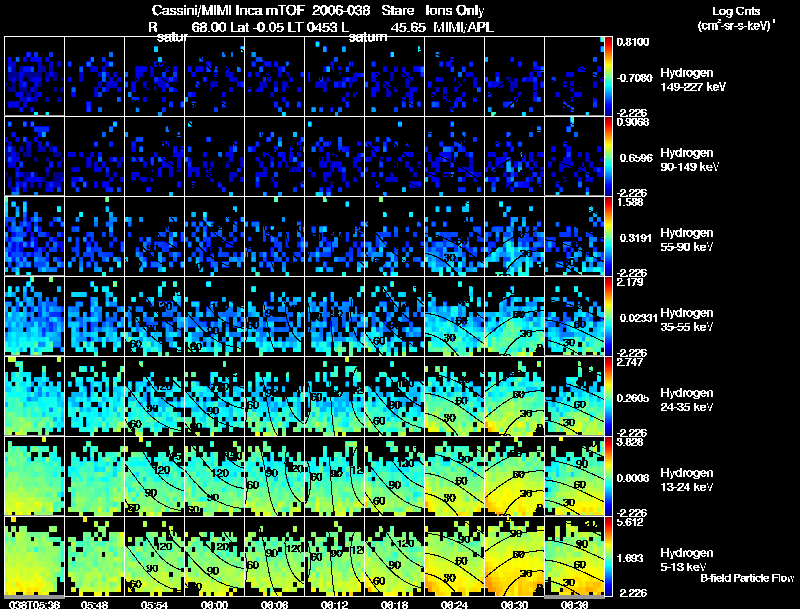This screenshot has width=800, height=609.
Task: Click the '(cm²-sr-s-keV)' units label
Action: [737, 25]
